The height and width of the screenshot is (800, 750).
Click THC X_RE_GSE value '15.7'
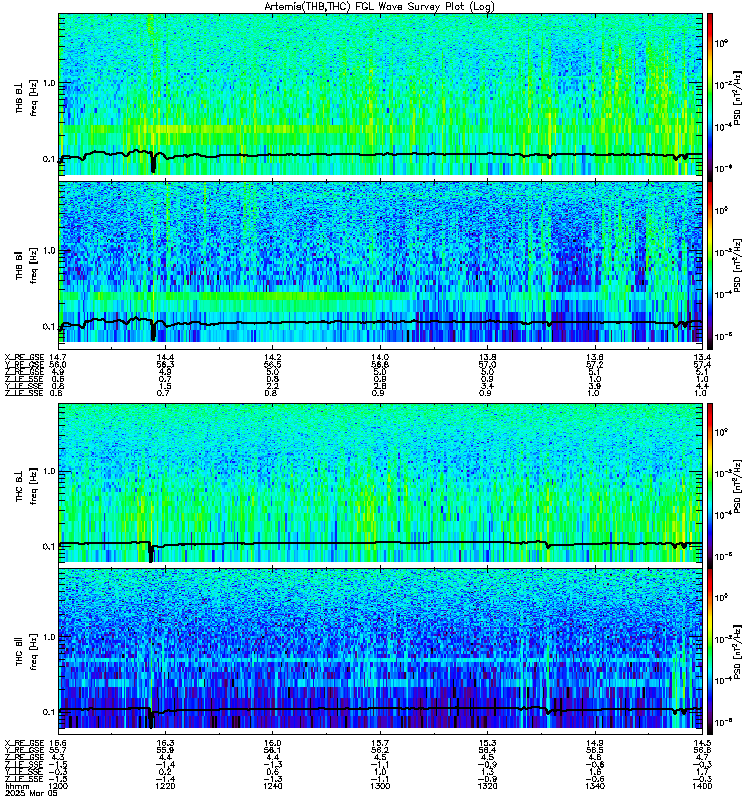[380, 743]
